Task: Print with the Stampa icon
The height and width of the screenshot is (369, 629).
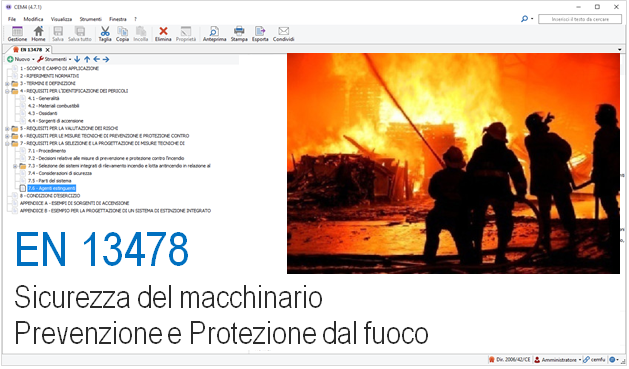Action: click(x=239, y=34)
